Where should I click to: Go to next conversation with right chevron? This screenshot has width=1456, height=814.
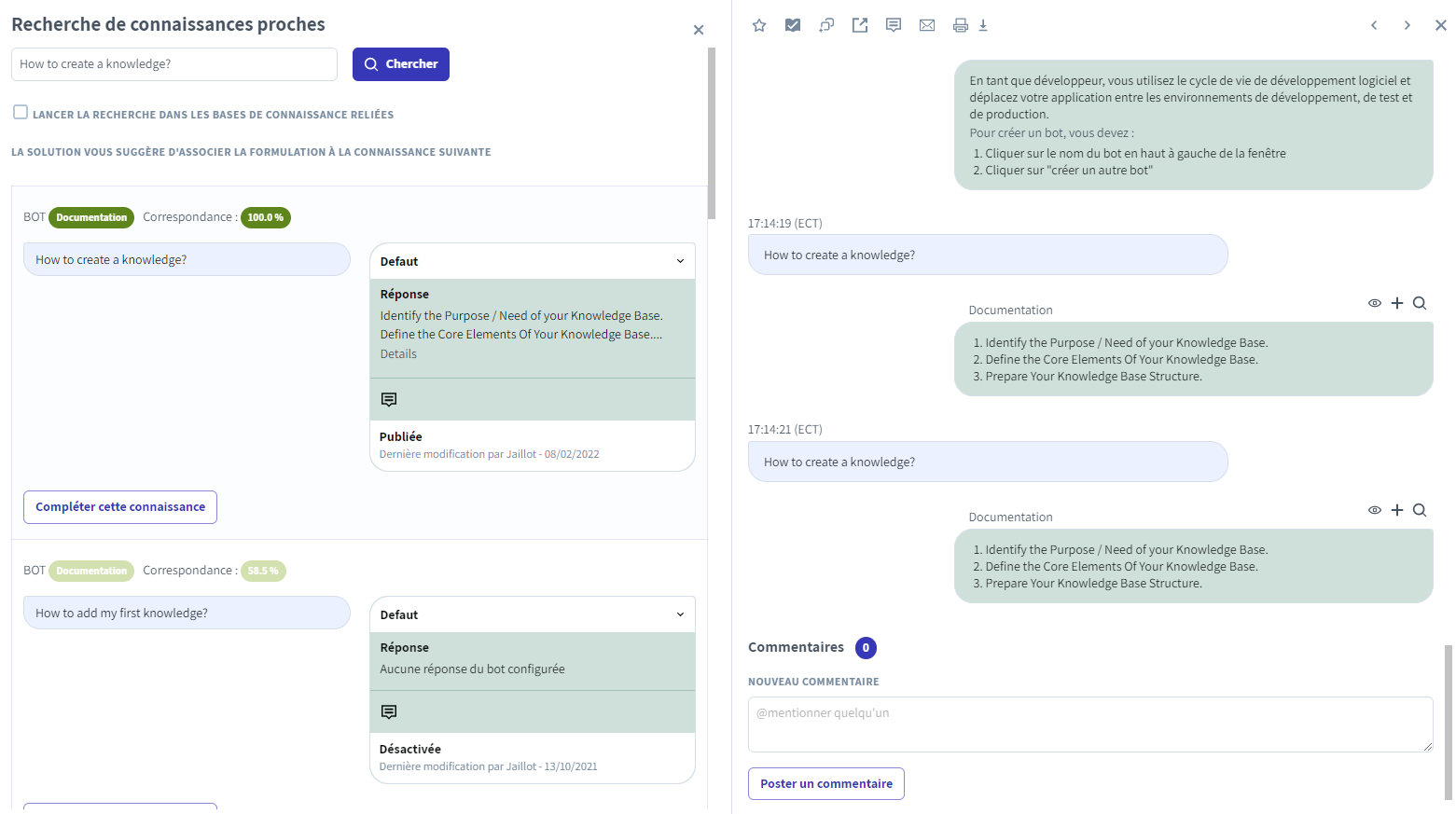point(1407,25)
